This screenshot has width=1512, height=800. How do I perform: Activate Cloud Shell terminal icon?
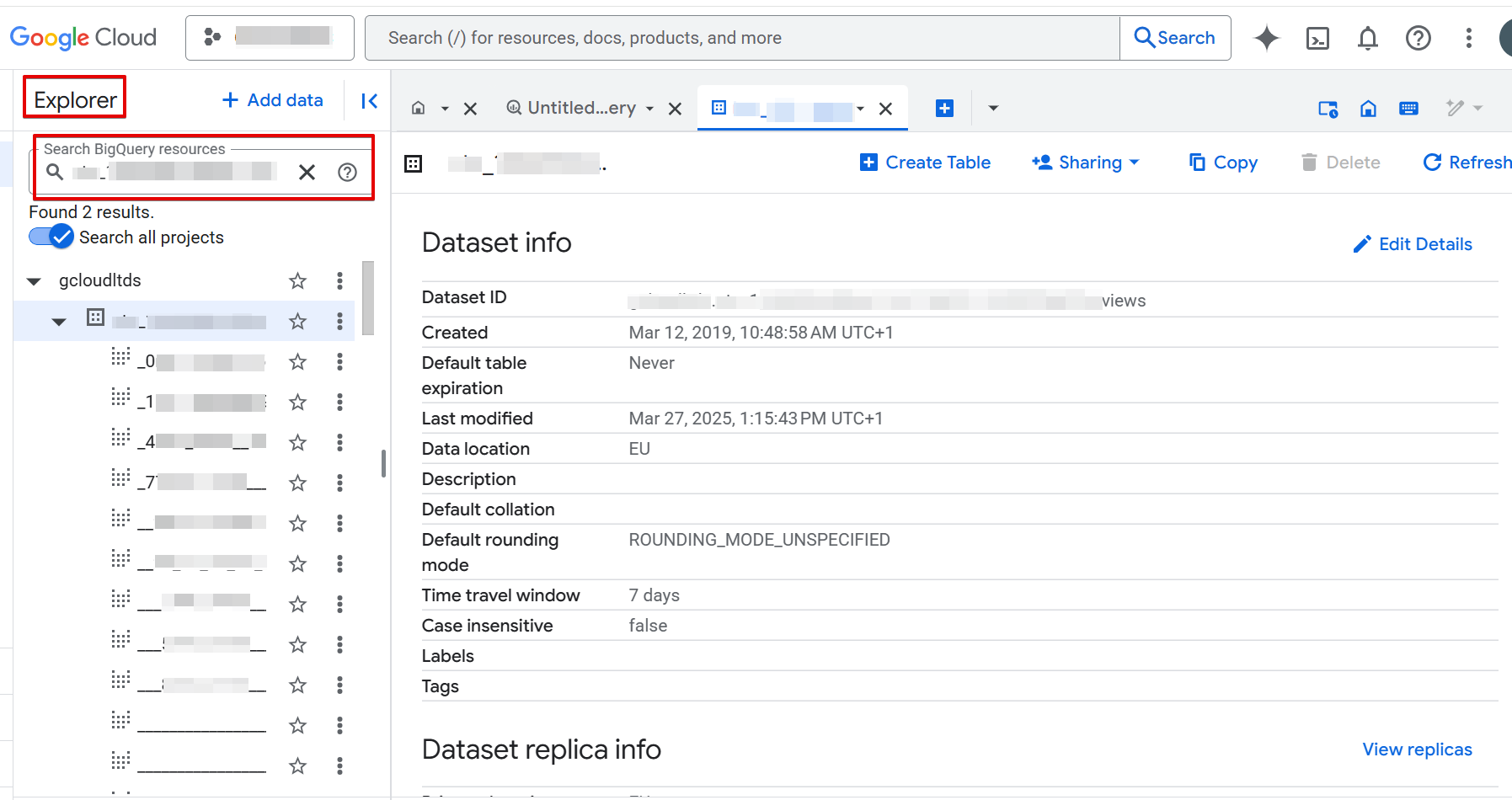(x=1317, y=38)
